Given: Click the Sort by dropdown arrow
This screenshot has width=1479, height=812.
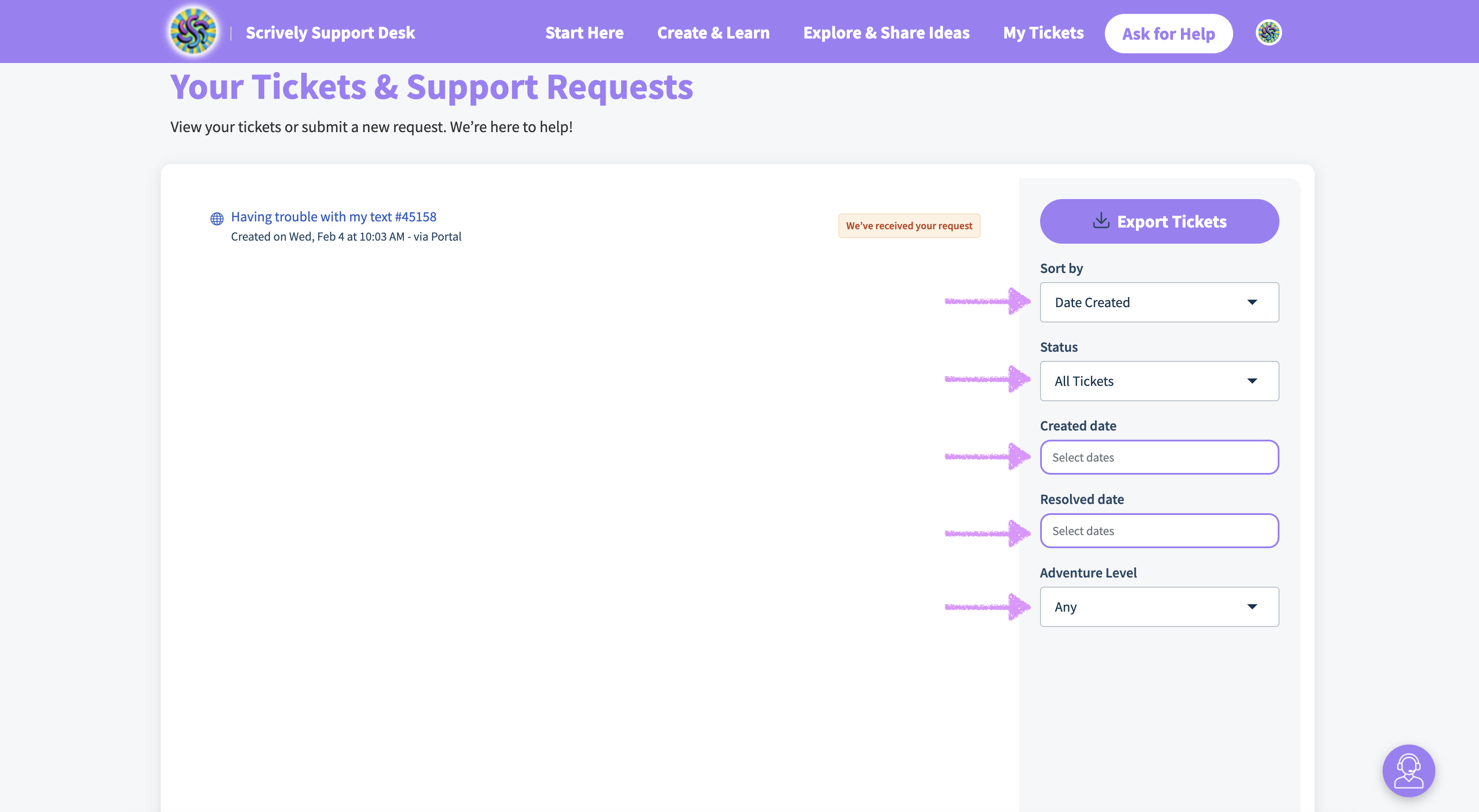Looking at the screenshot, I should click(x=1251, y=302).
